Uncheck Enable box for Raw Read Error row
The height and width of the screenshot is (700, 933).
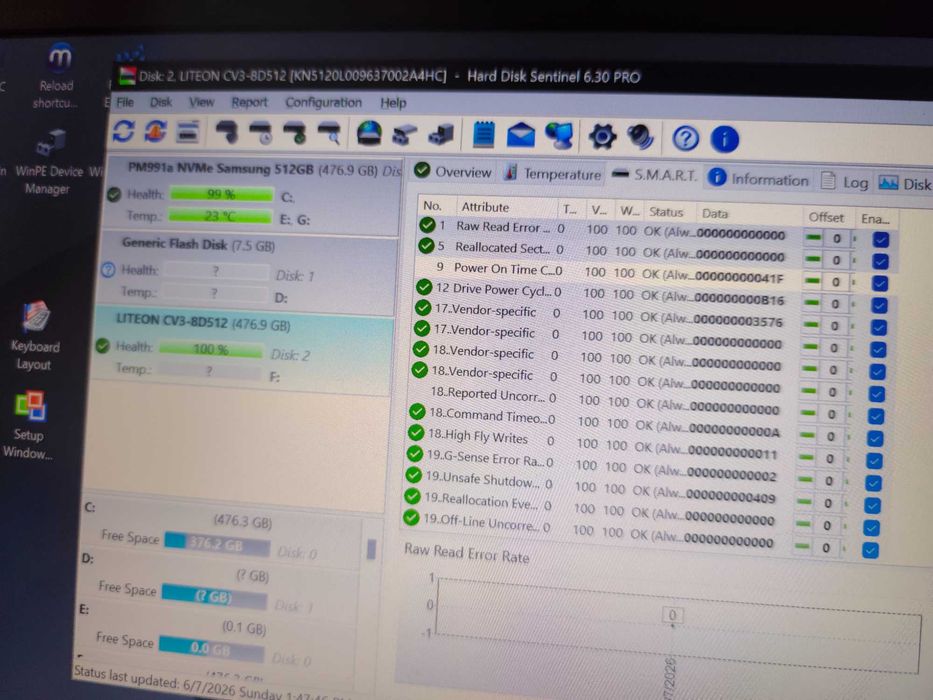(881, 239)
